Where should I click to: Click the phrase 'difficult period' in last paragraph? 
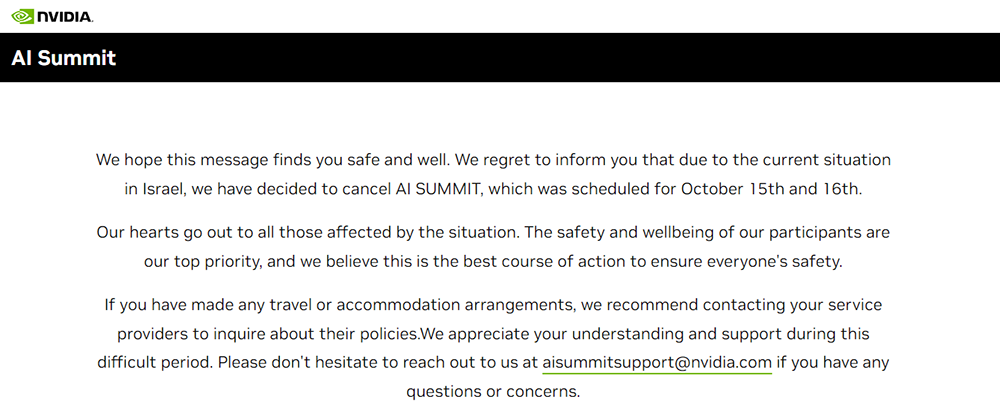tap(154, 362)
